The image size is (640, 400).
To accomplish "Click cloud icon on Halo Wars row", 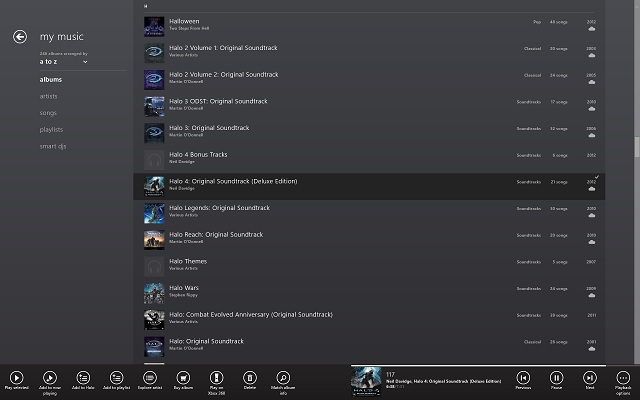I will pyautogui.click(x=591, y=296).
